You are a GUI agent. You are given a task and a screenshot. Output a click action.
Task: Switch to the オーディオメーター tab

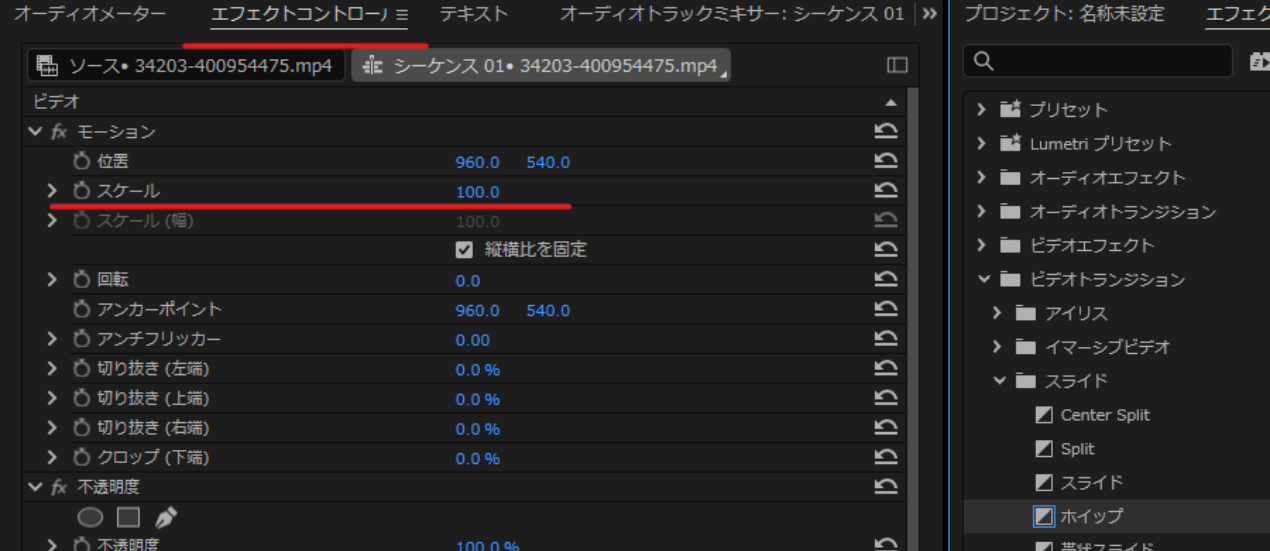90,14
